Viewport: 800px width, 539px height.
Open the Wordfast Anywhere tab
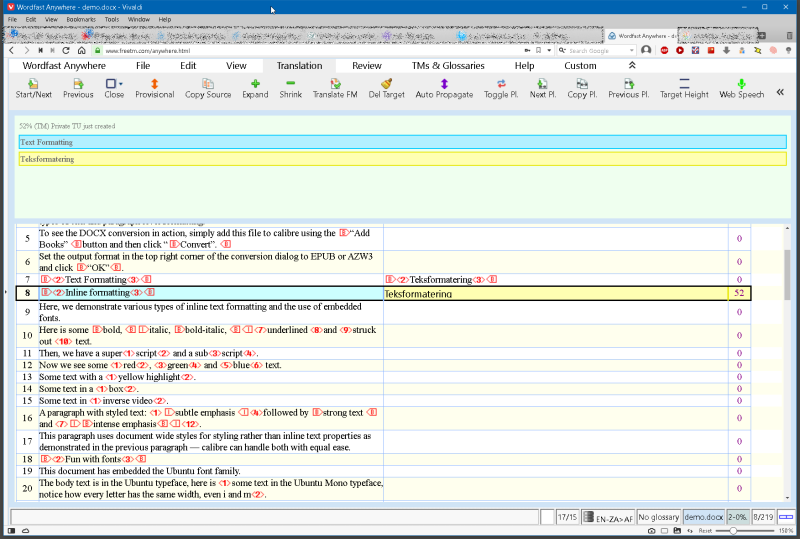[64, 65]
